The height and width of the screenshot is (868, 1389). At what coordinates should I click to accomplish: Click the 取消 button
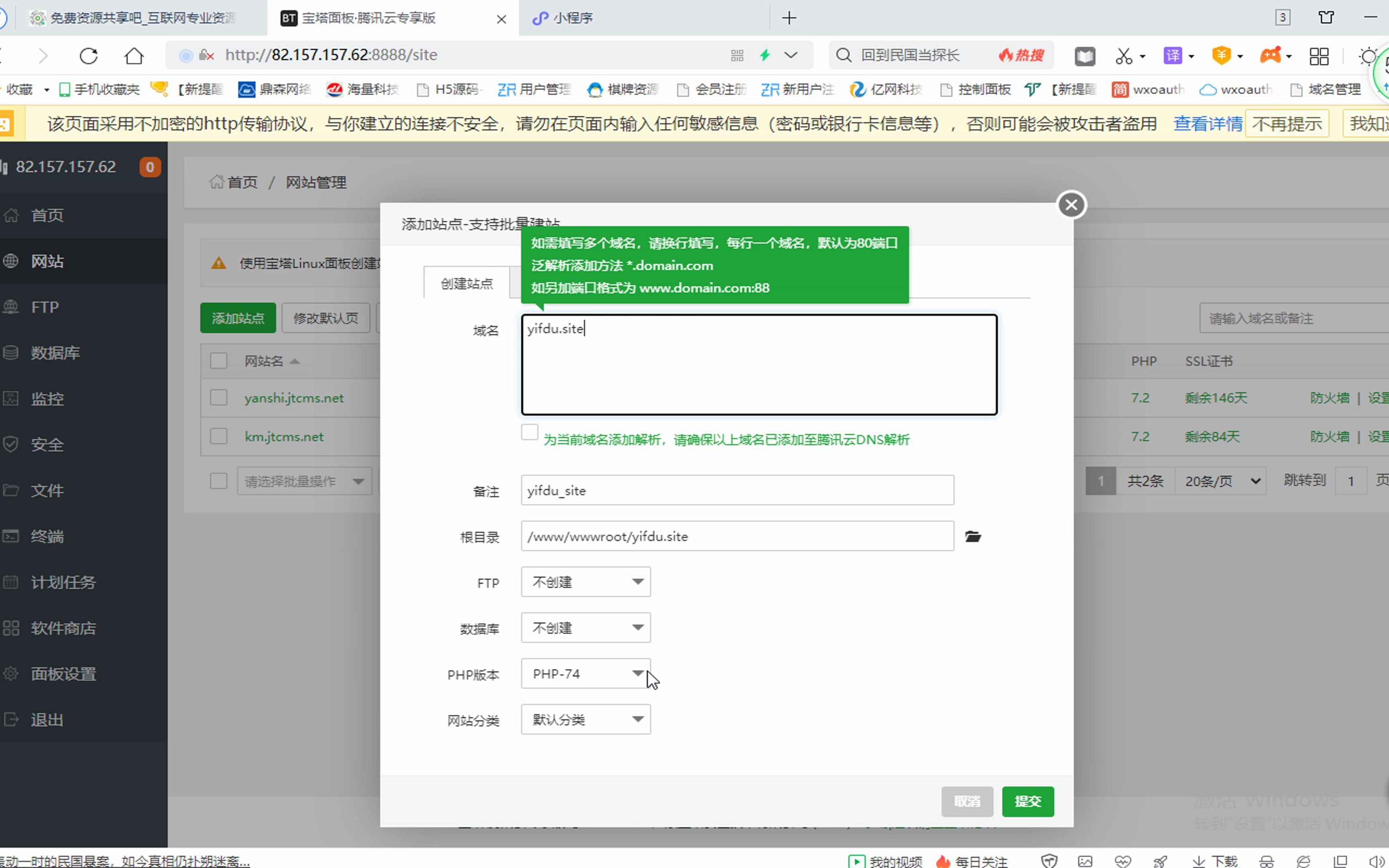(x=967, y=801)
